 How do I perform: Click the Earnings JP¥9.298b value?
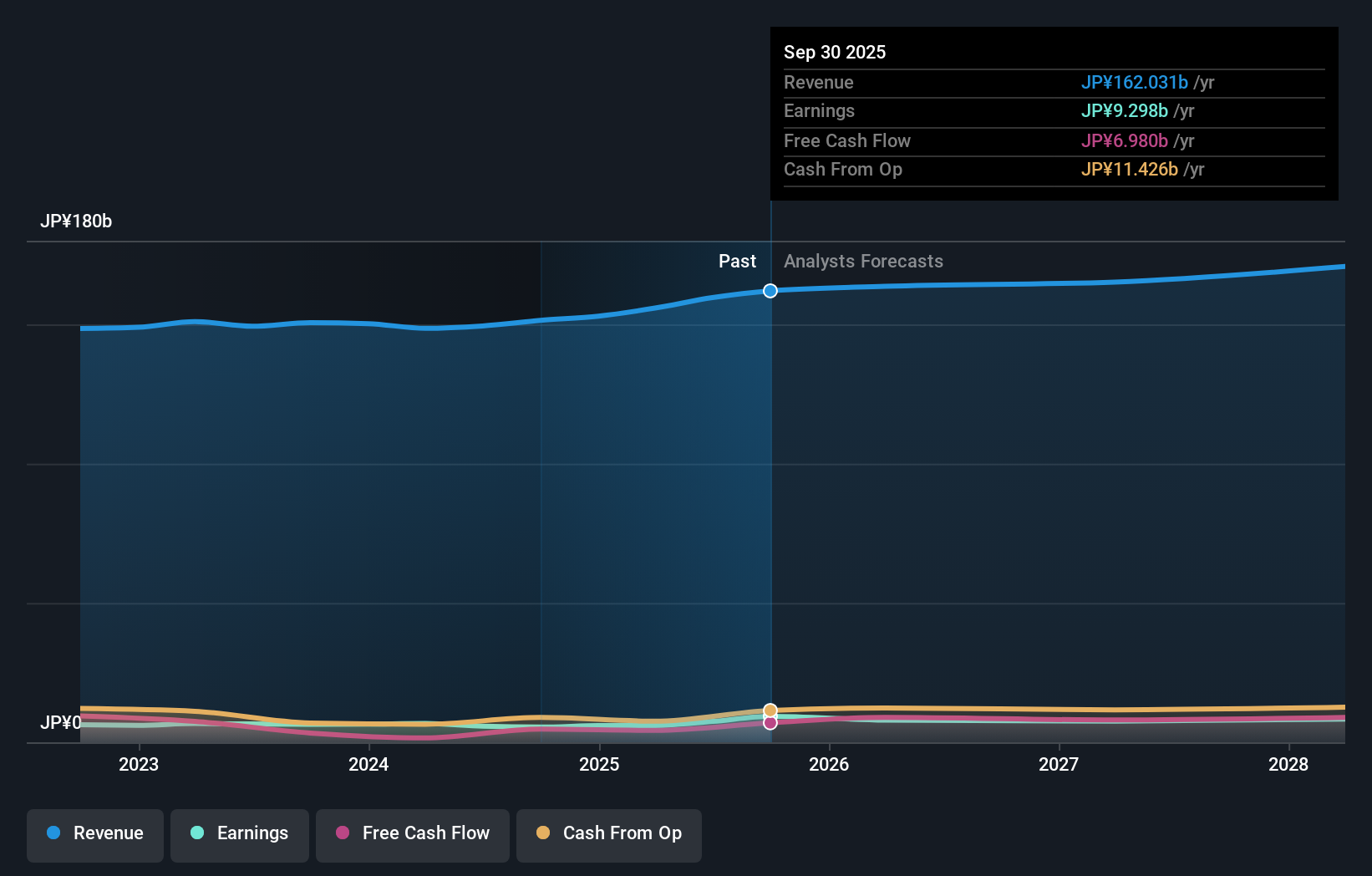coord(1126,110)
